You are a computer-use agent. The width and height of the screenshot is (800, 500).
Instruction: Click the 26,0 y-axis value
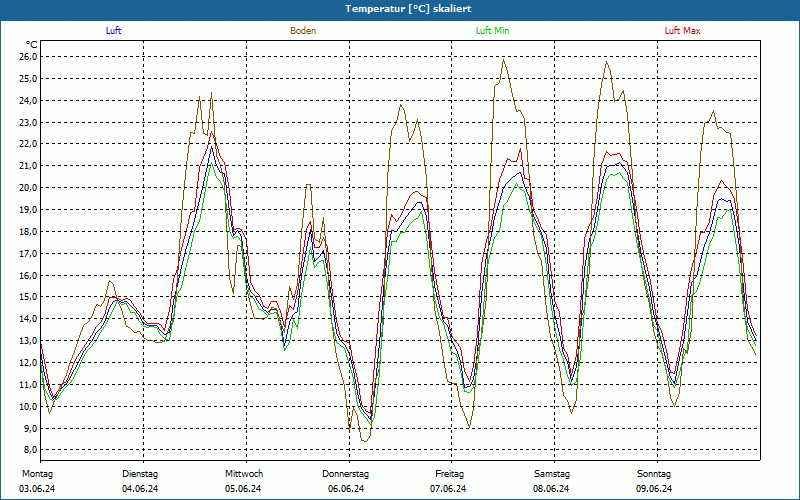[x=28, y=57]
